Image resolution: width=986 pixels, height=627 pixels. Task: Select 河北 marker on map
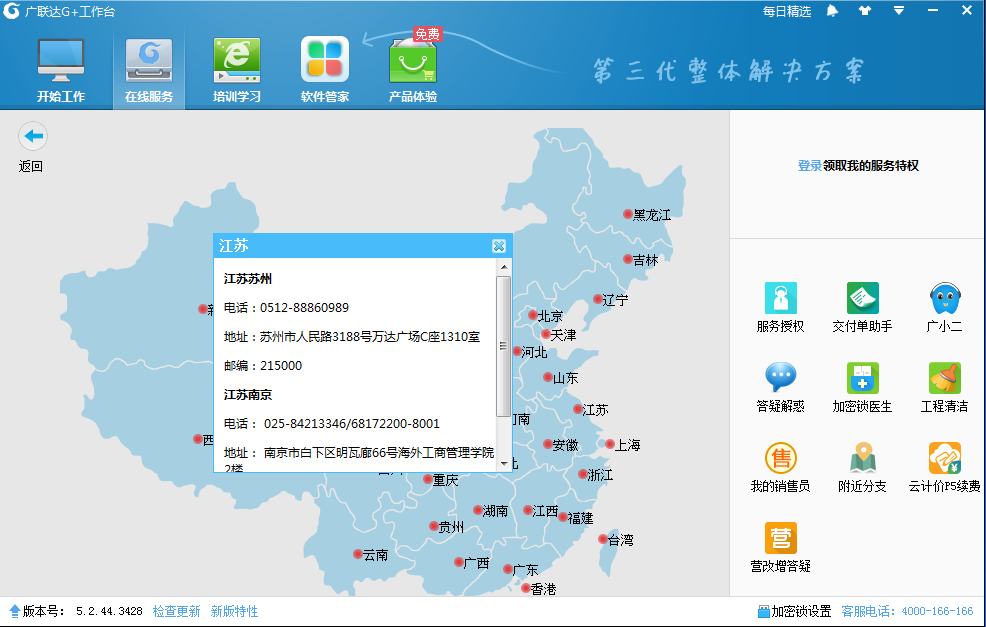(518, 351)
